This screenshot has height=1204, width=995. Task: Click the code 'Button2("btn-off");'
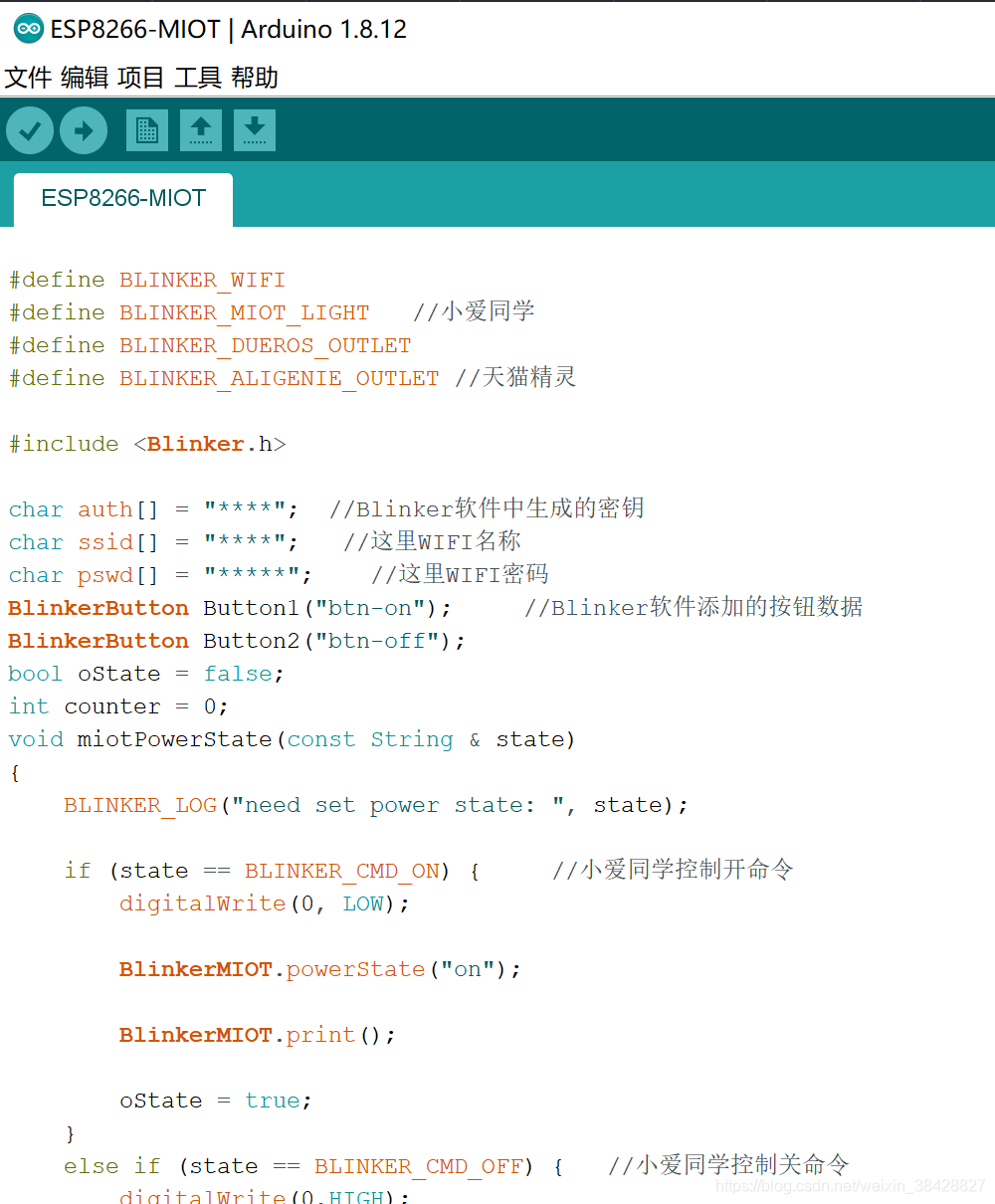point(334,641)
